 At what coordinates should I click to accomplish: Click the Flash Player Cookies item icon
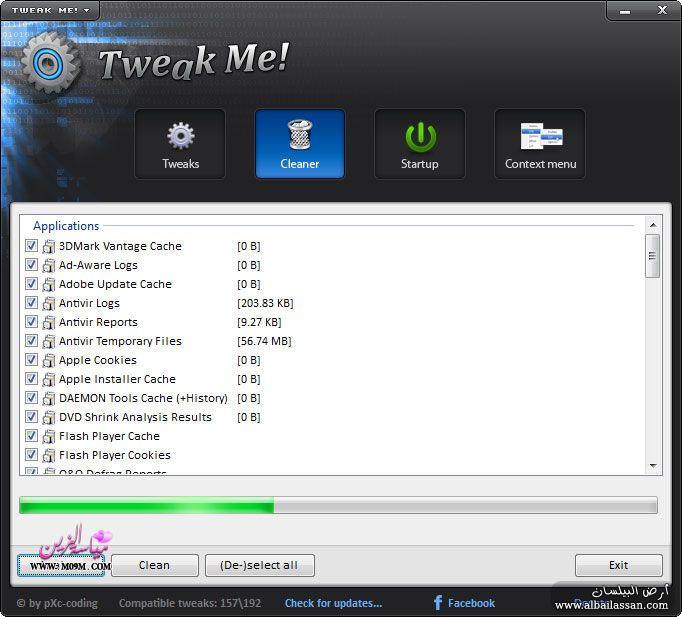point(49,456)
